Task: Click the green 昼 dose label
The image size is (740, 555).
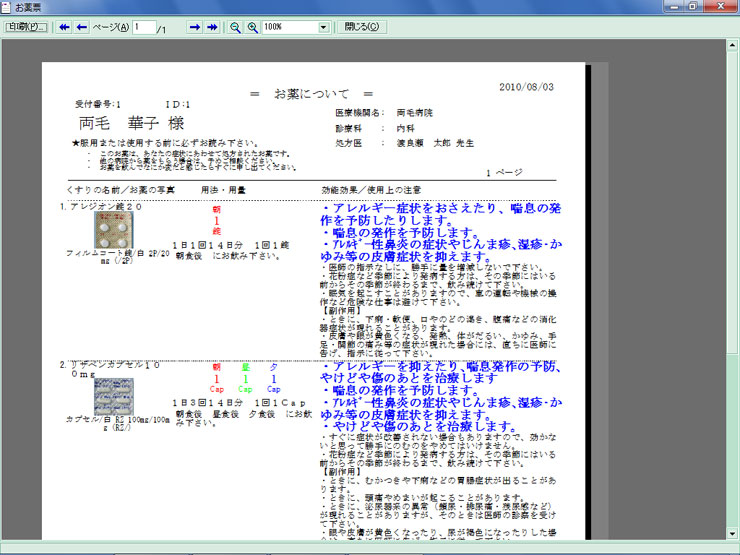Action: (245, 367)
